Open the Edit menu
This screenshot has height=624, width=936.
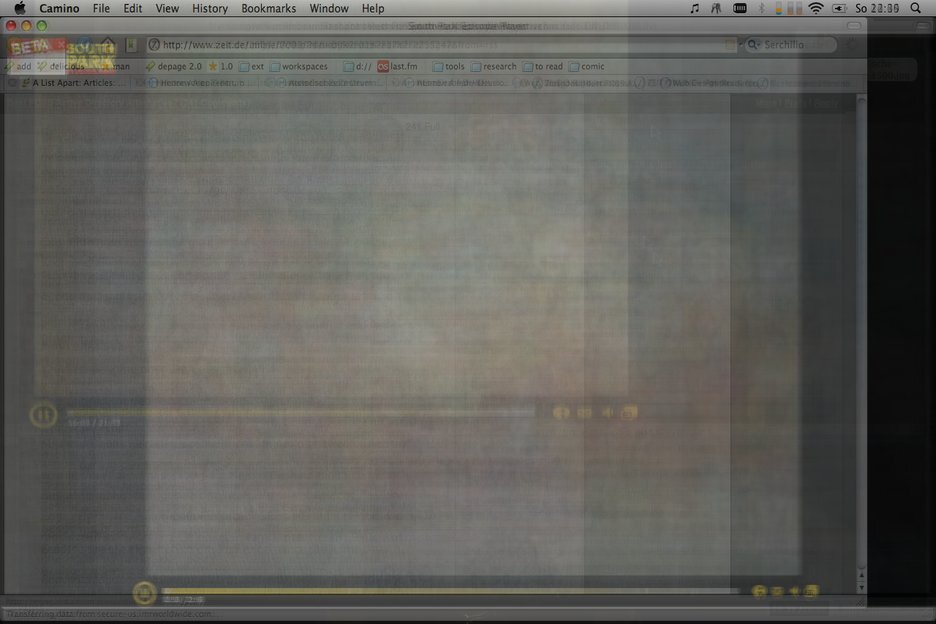pos(133,8)
